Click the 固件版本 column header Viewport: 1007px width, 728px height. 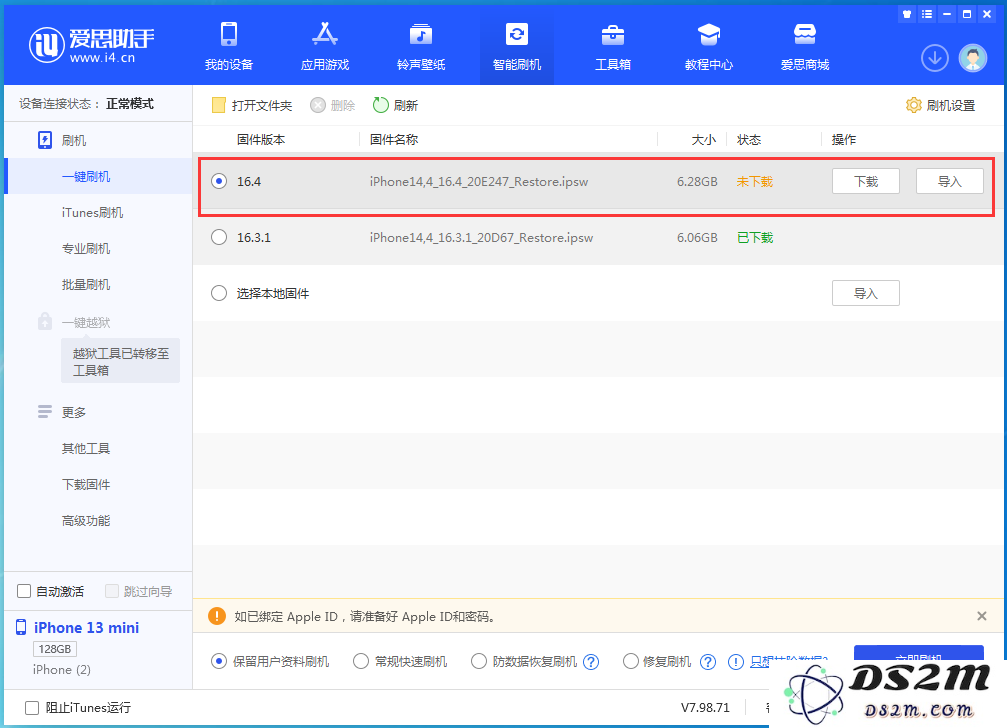point(261,139)
